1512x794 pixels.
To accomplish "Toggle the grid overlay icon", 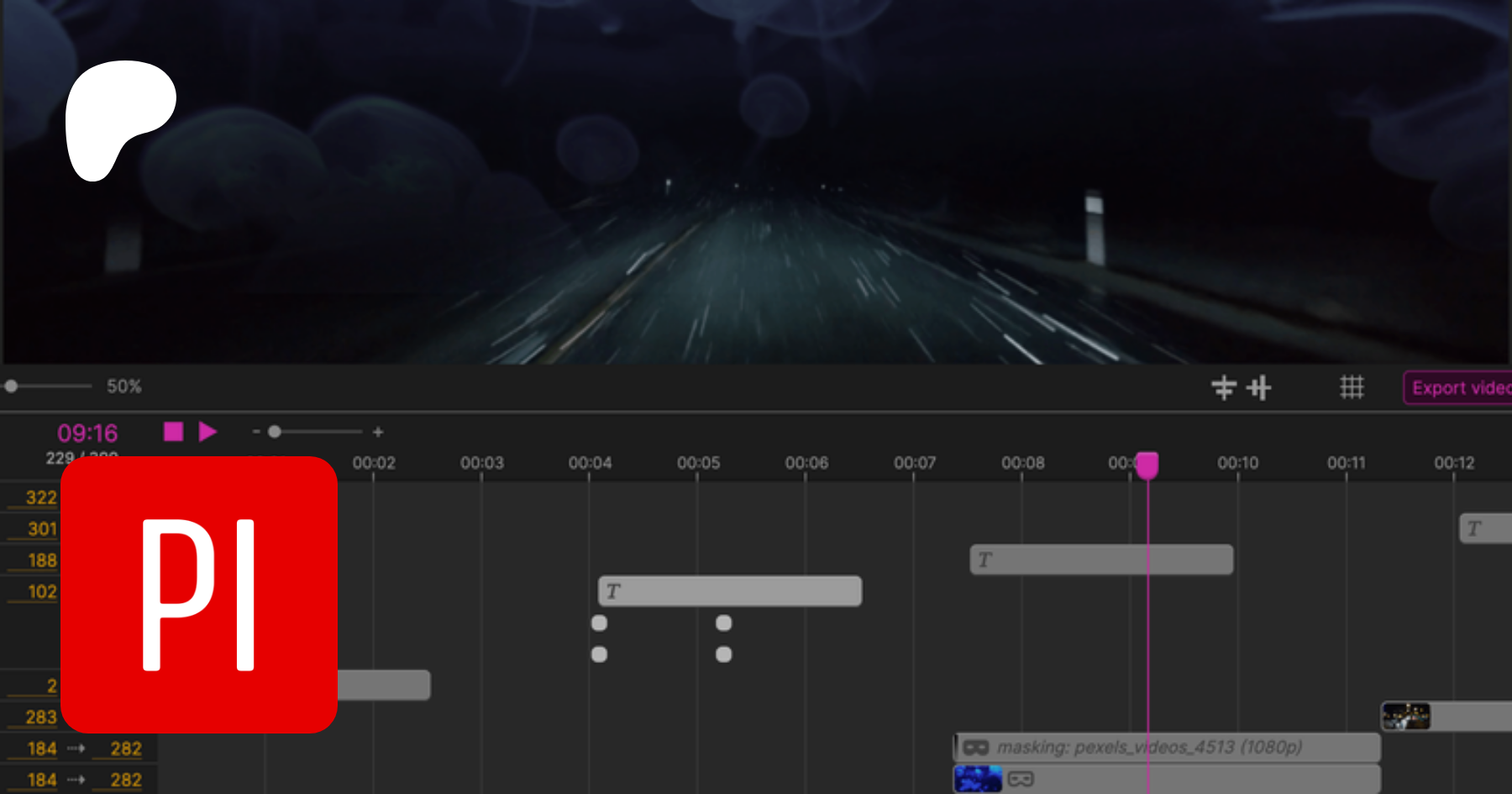I will click(x=1352, y=387).
